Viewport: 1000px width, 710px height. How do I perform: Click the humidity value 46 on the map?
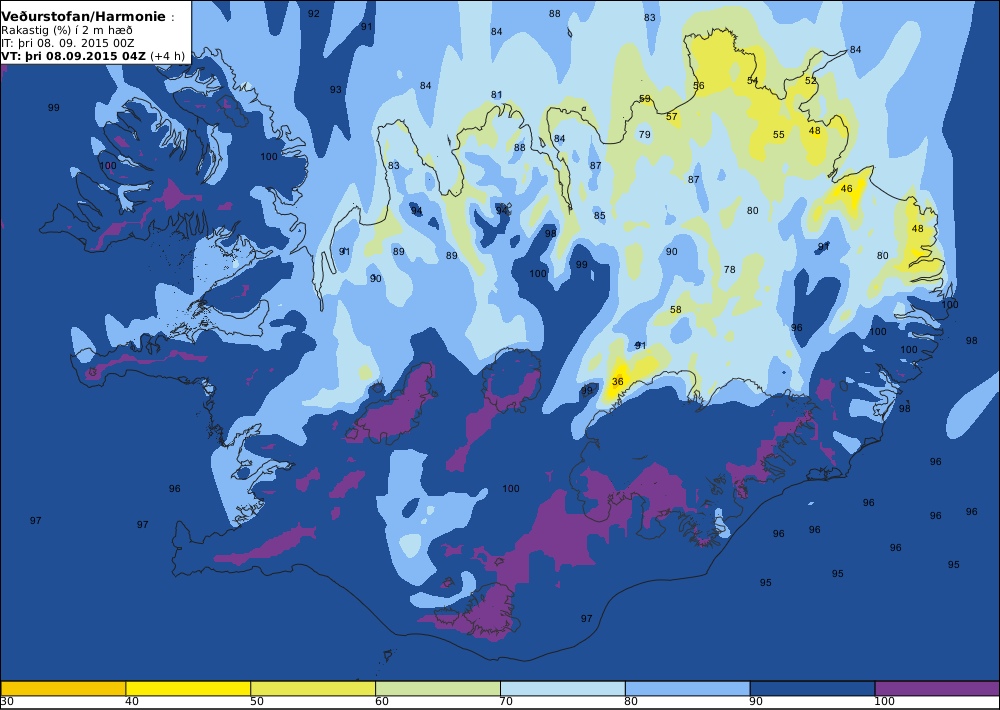coord(846,189)
